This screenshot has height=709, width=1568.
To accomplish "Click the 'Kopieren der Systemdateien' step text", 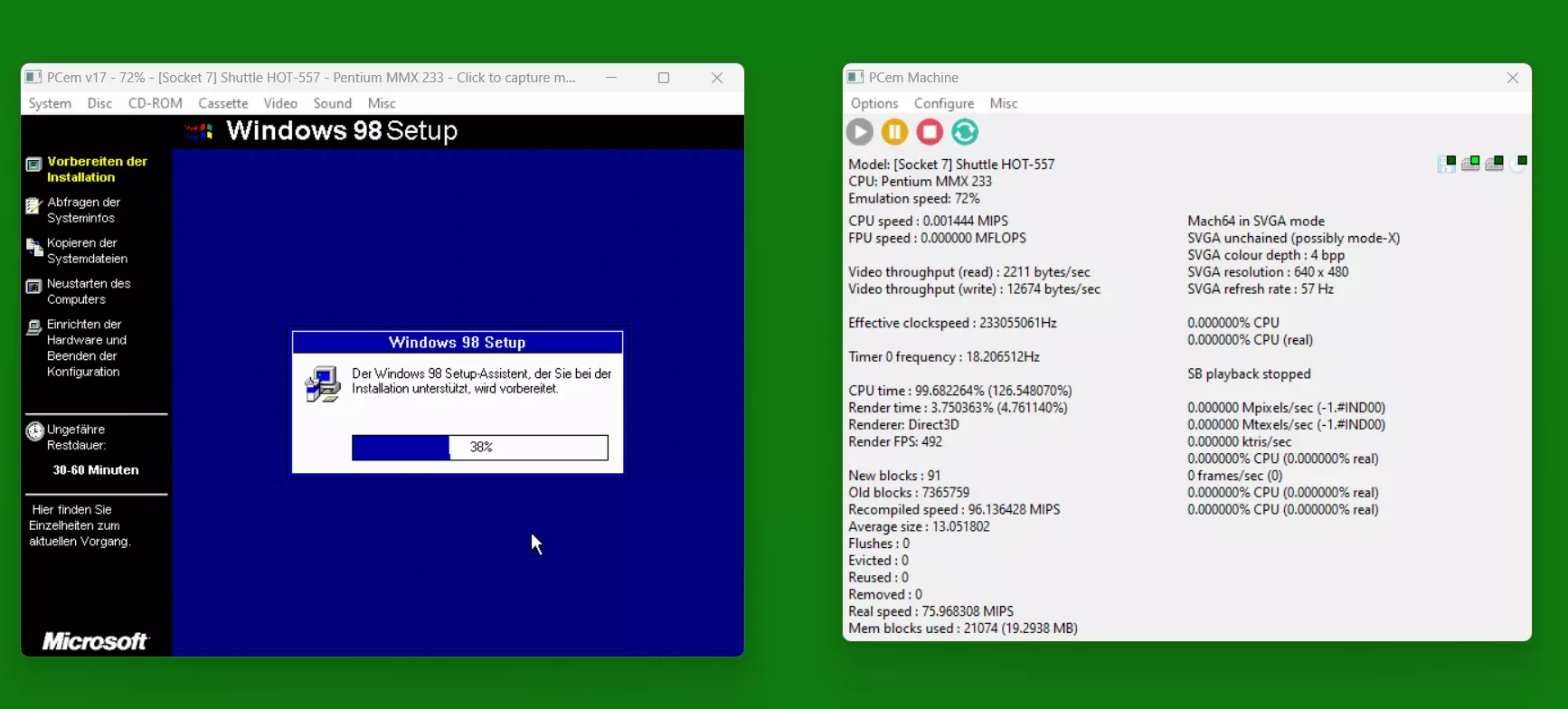I will [x=87, y=251].
